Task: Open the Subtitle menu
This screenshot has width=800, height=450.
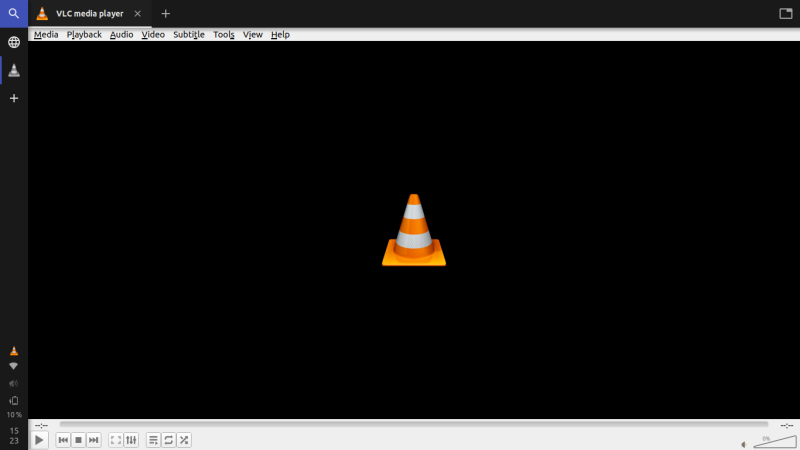Action: (189, 35)
